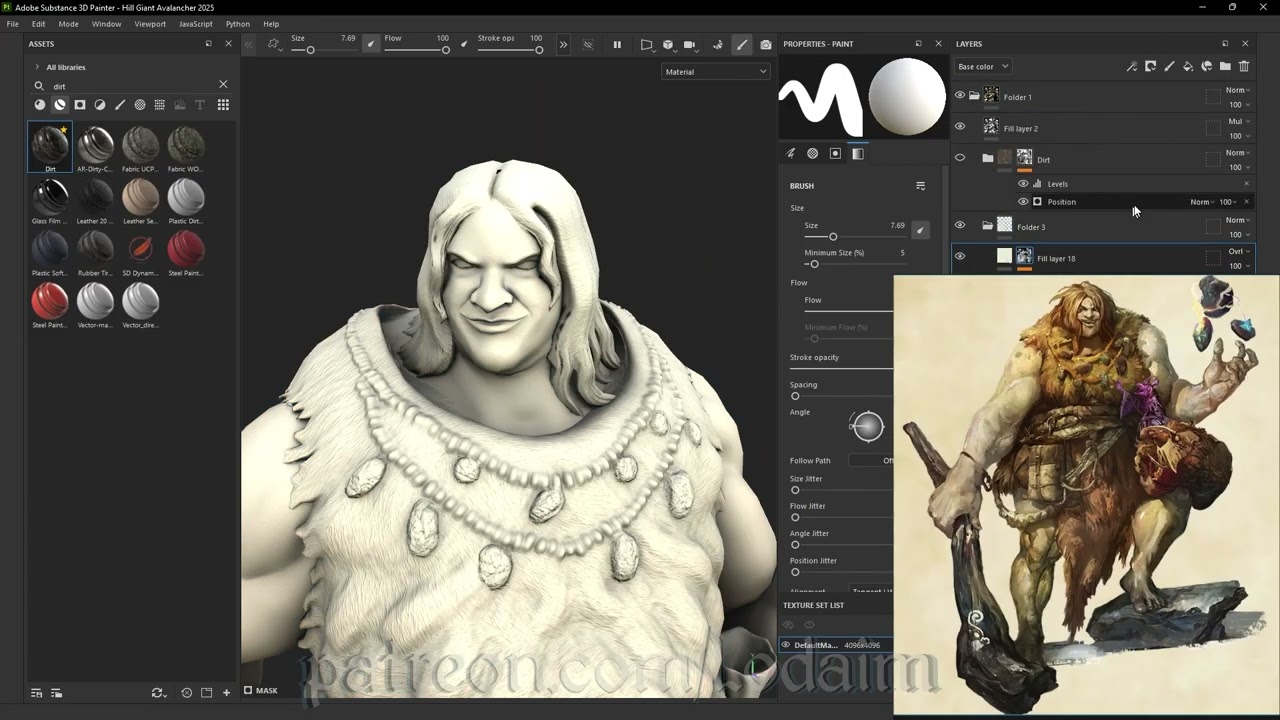This screenshot has width=1280, height=720.
Task: Open the File menu
Action: pyautogui.click(x=13, y=24)
